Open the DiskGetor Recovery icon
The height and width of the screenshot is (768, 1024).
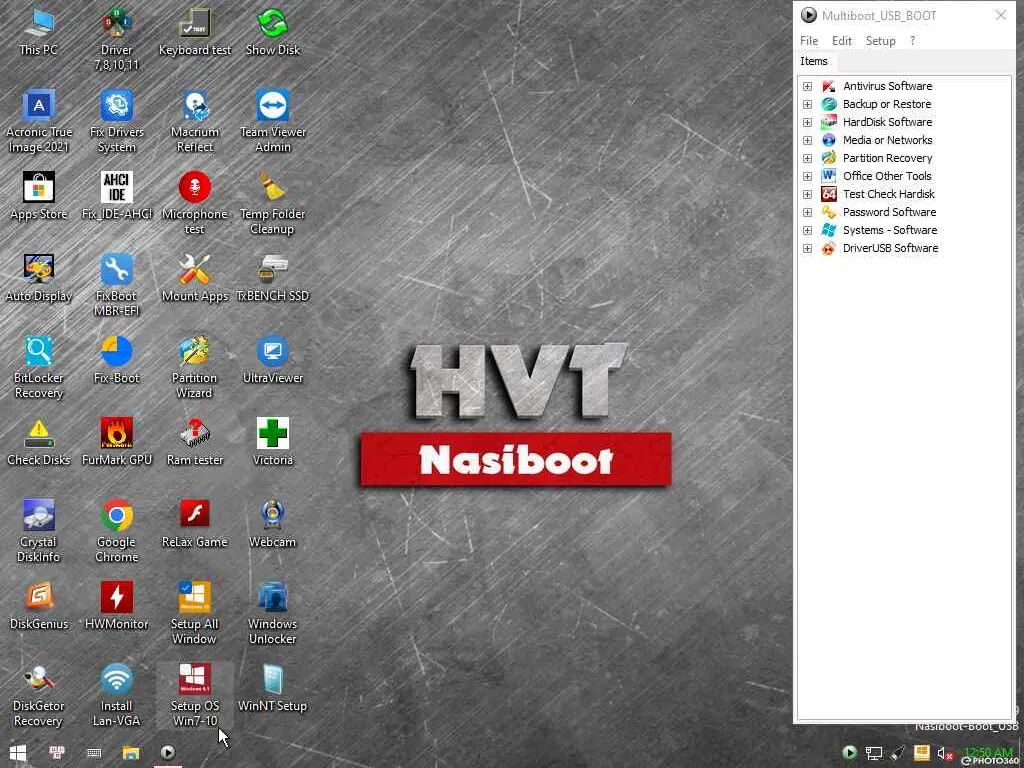(39, 696)
